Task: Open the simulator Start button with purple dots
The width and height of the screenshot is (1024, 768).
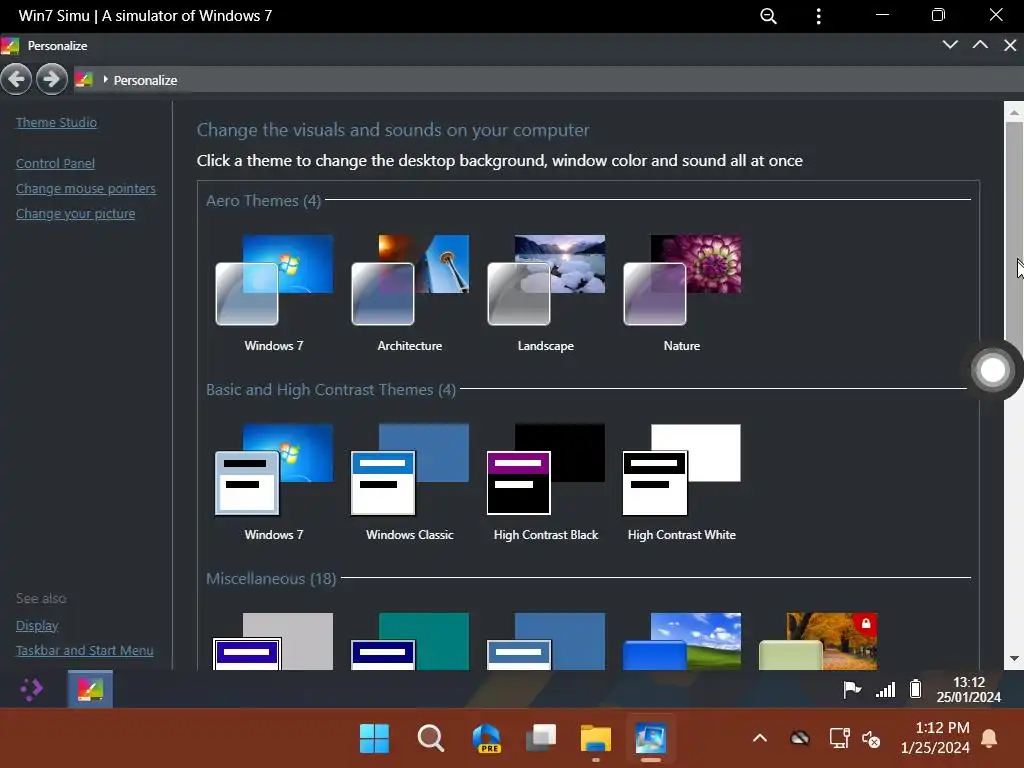Action: coord(31,689)
